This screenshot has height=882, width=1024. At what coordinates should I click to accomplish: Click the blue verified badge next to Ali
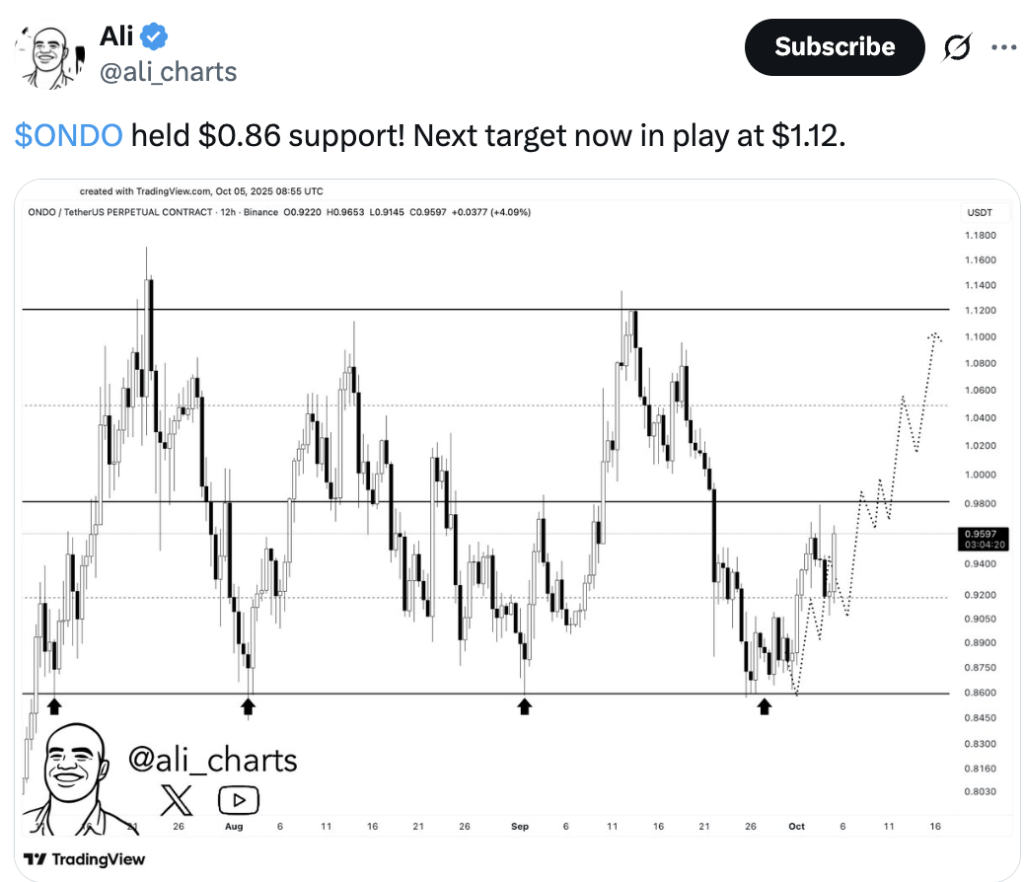coord(153,38)
